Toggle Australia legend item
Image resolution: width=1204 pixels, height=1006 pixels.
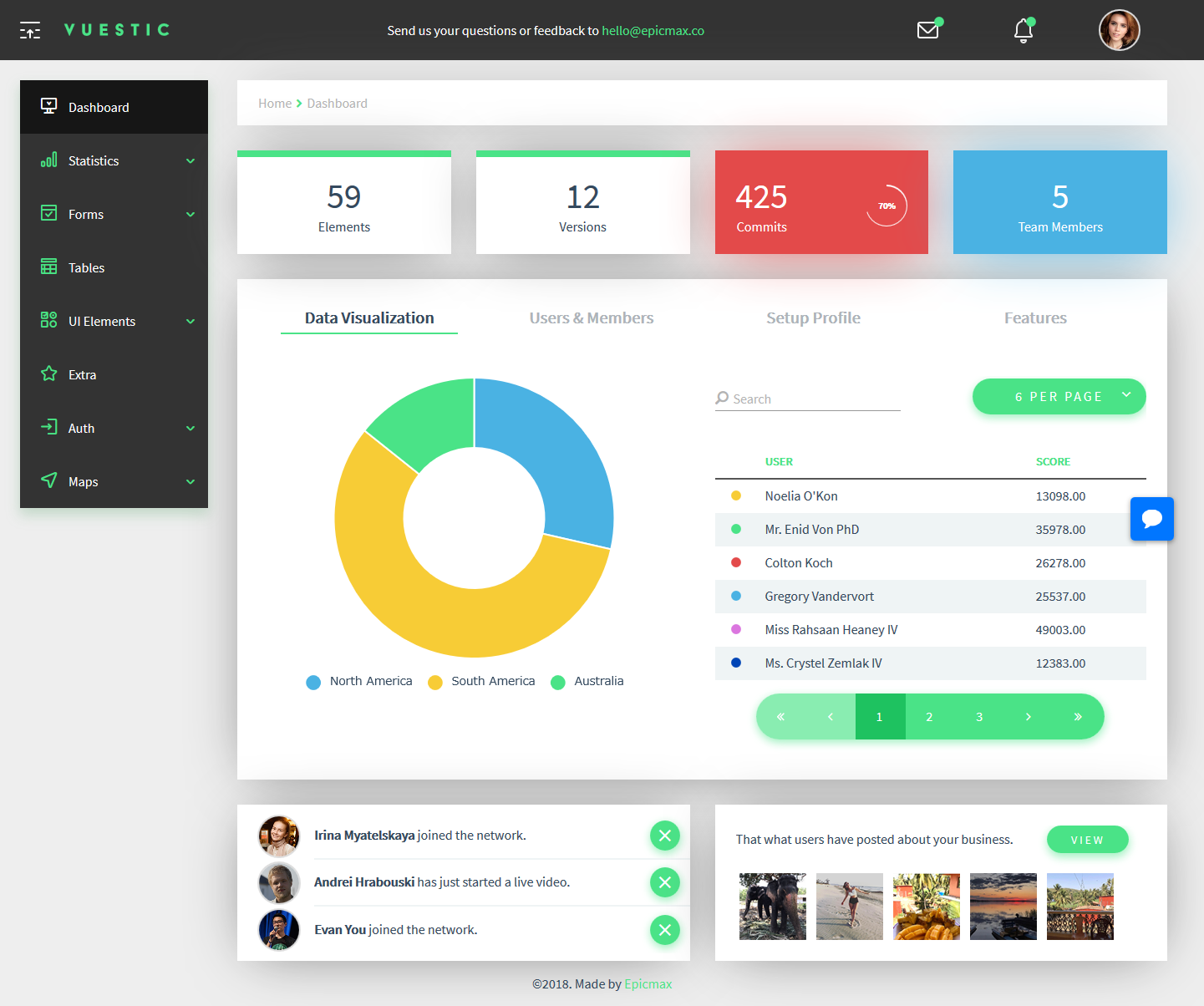587,682
